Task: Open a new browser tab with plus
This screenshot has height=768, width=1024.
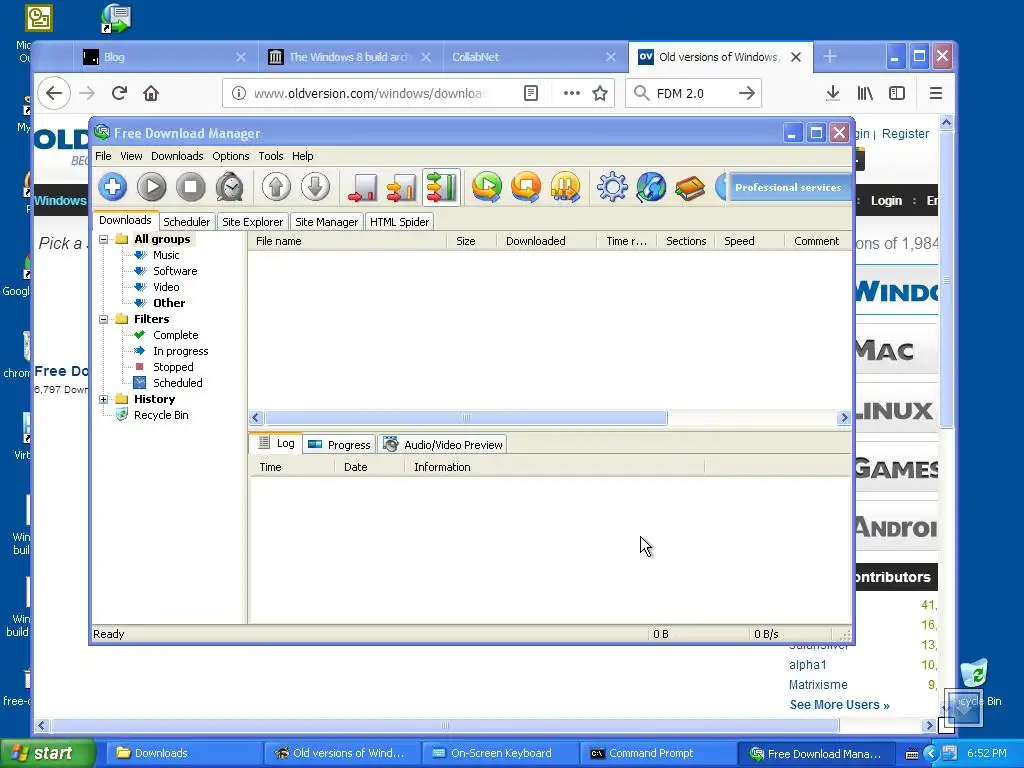Action: pos(830,57)
